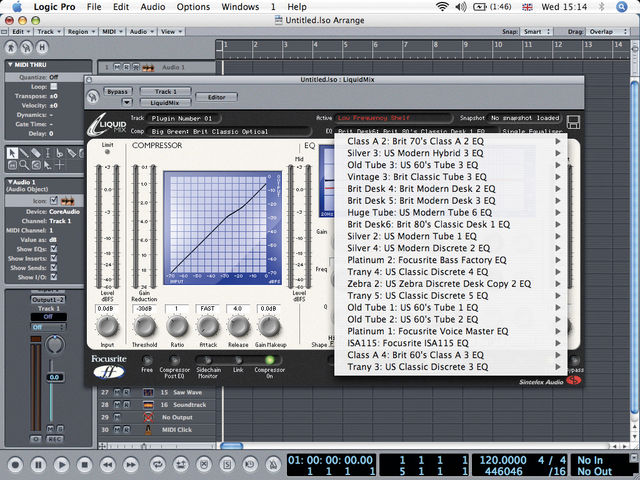Image resolution: width=640 pixels, height=480 pixels.
Task: Open the Snap Smart dropdown
Action: tap(537, 31)
